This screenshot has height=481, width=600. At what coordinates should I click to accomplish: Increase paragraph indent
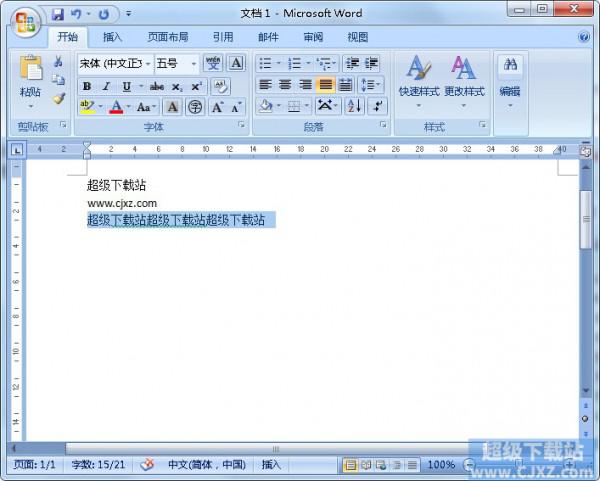tap(372, 64)
